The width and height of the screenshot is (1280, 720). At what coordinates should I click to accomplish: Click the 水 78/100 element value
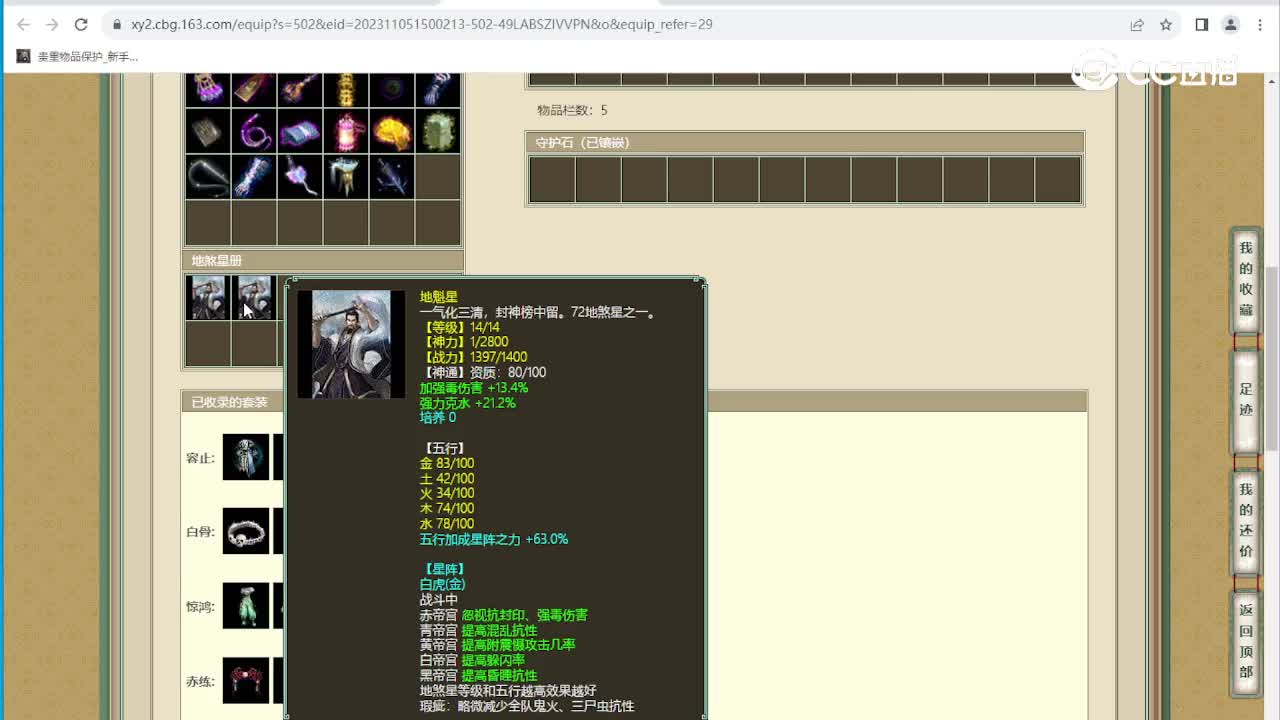pyautogui.click(x=447, y=524)
